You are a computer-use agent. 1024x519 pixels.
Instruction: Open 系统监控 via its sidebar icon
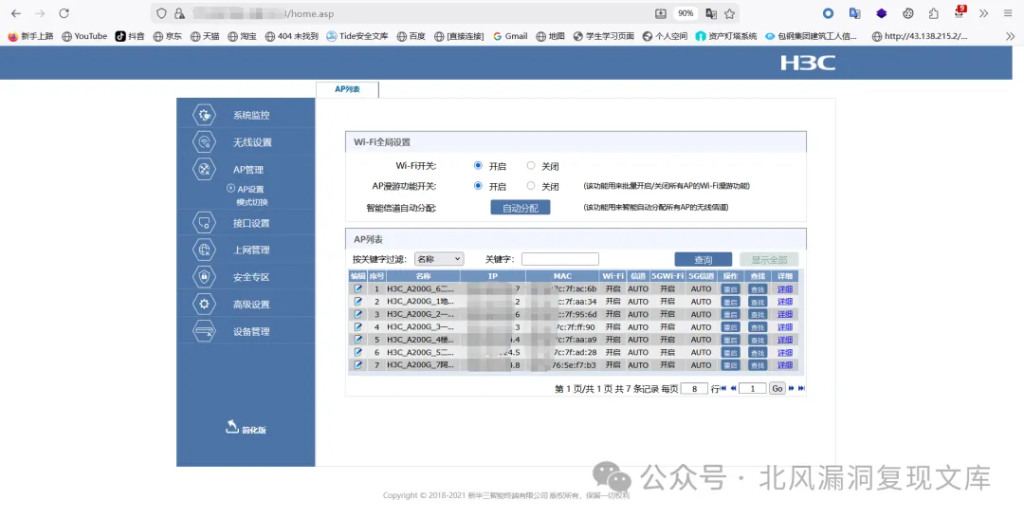click(x=204, y=115)
